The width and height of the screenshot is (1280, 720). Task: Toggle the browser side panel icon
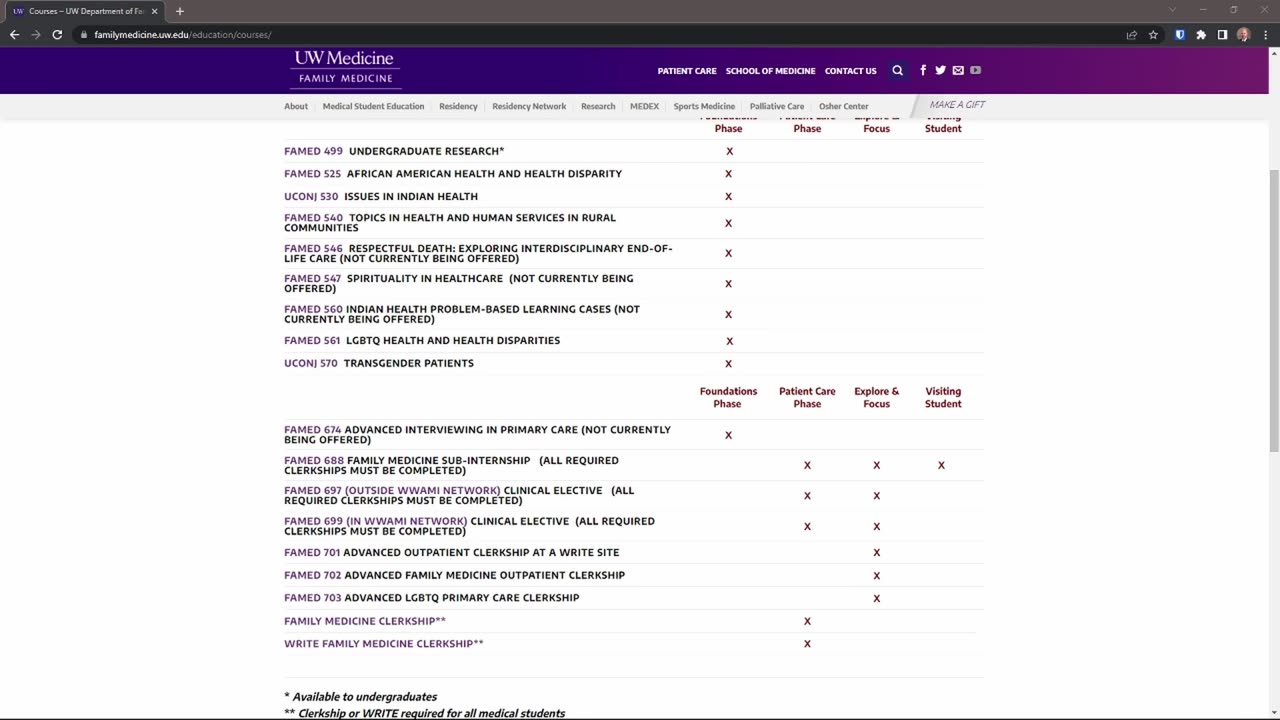[1222, 34]
